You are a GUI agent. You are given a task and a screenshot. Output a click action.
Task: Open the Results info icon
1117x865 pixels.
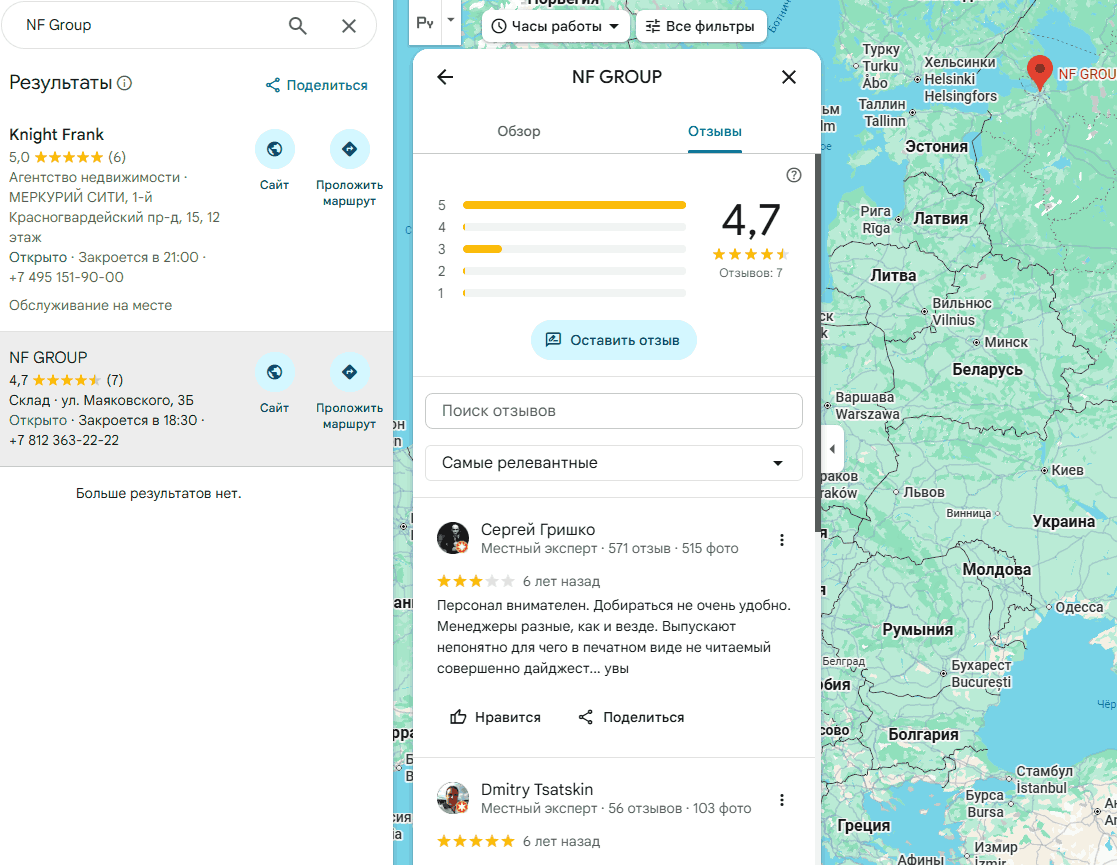click(x=124, y=83)
